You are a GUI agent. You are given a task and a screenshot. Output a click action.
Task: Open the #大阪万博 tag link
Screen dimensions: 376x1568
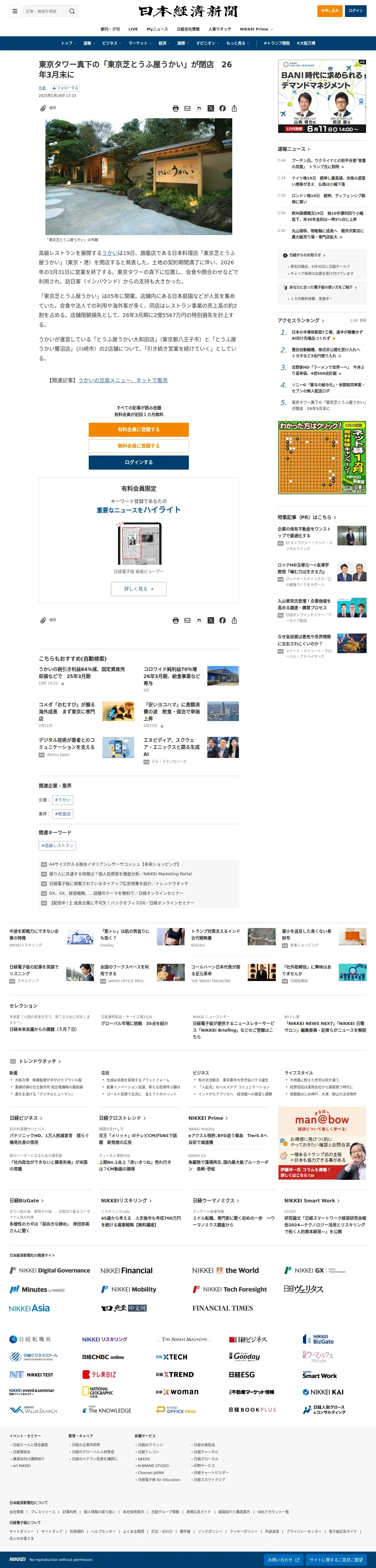coord(306,43)
